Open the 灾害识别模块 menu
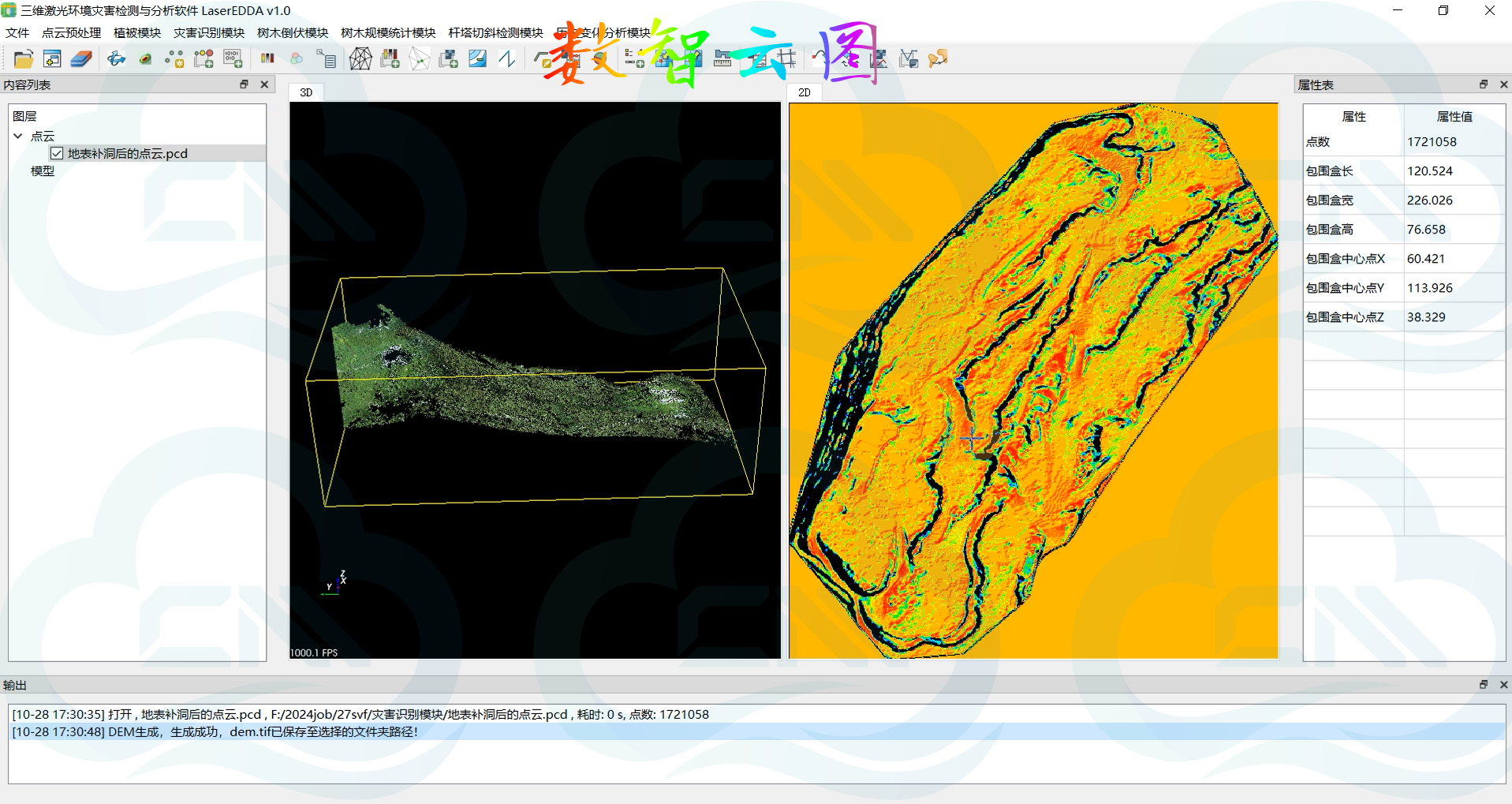Screen dimensions: 1512x804 pos(209,33)
